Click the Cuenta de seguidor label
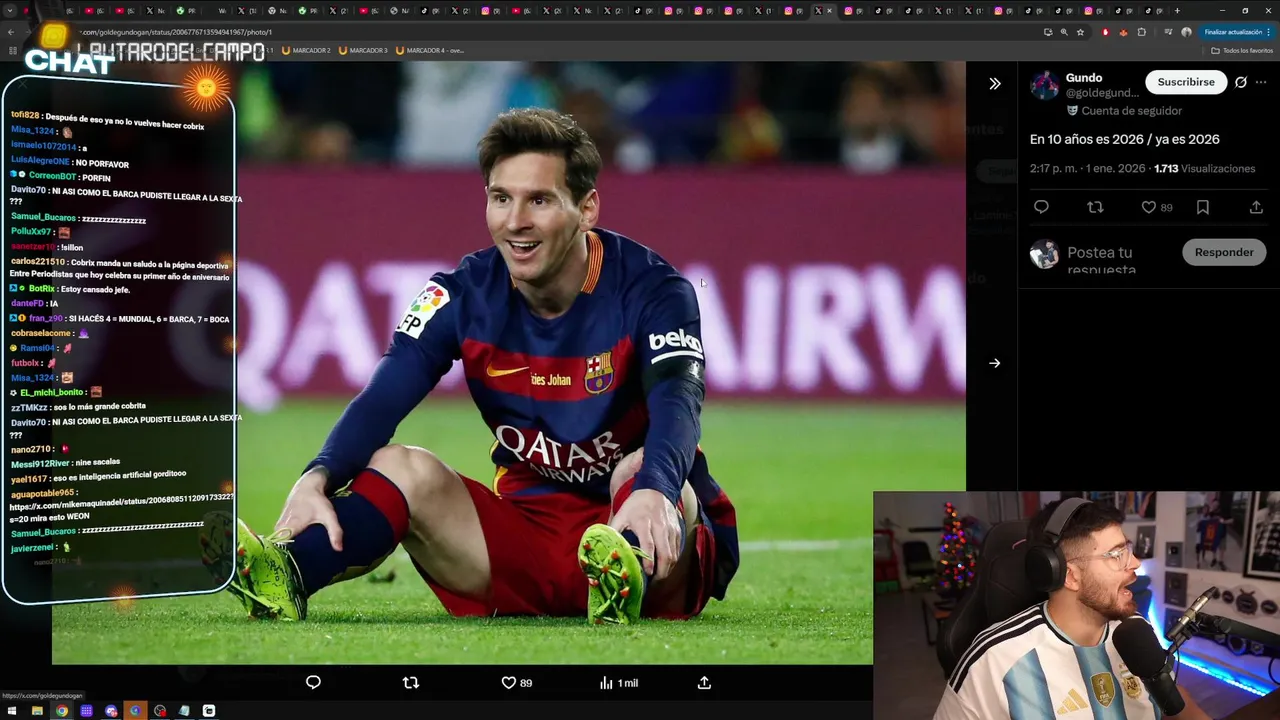1280x720 pixels. pos(1131,111)
